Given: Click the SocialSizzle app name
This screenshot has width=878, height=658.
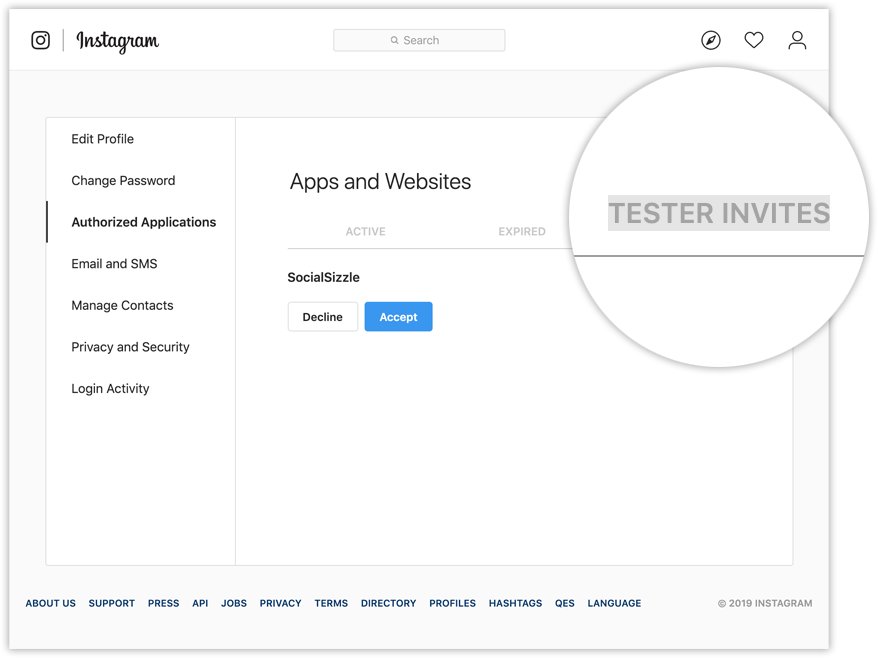Looking at the screenshot, I should (324, 277).
